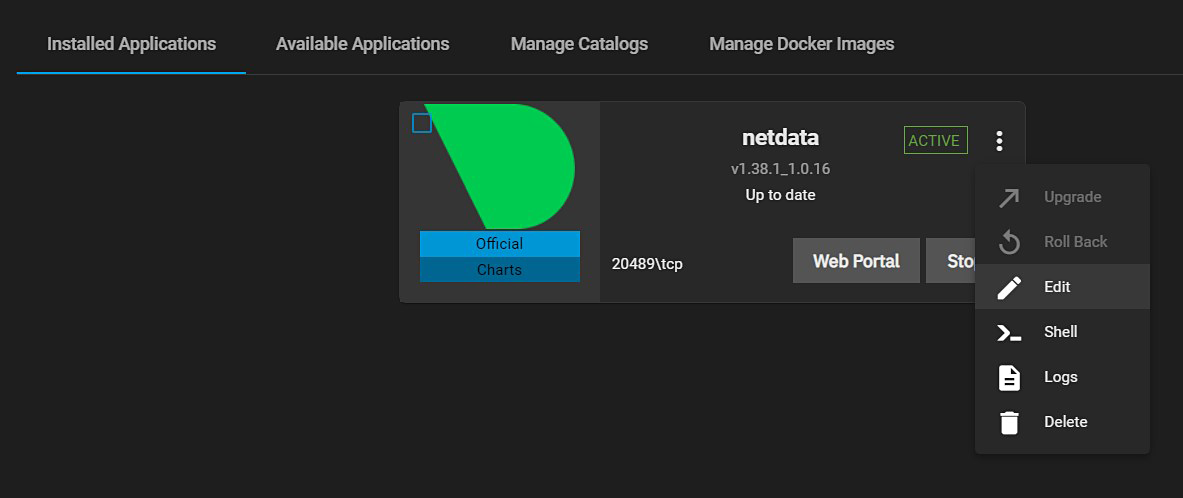Click the Upgrade arrow icon

(1009, 197)
